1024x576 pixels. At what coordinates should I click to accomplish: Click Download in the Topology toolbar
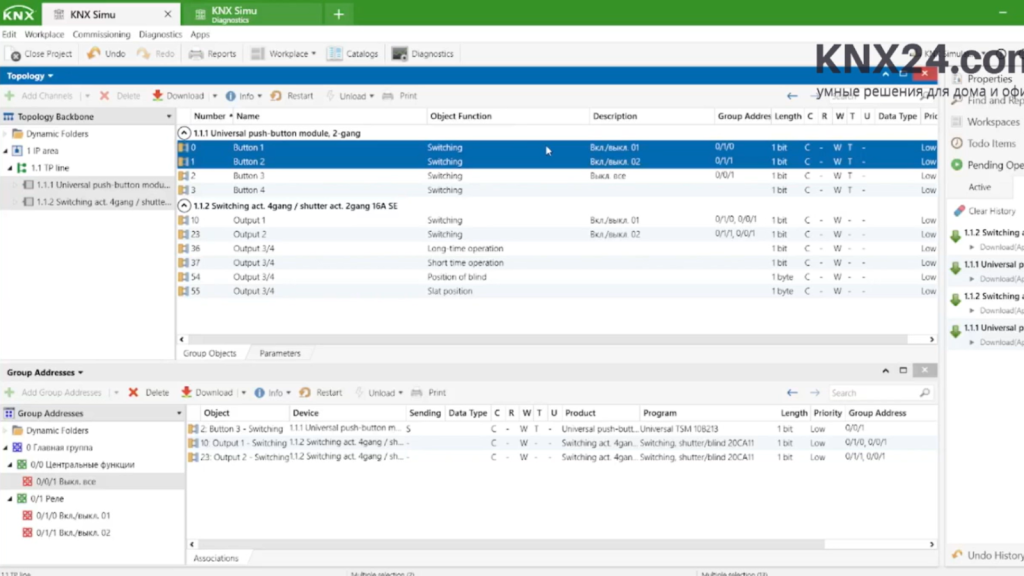tap(178, 96)
